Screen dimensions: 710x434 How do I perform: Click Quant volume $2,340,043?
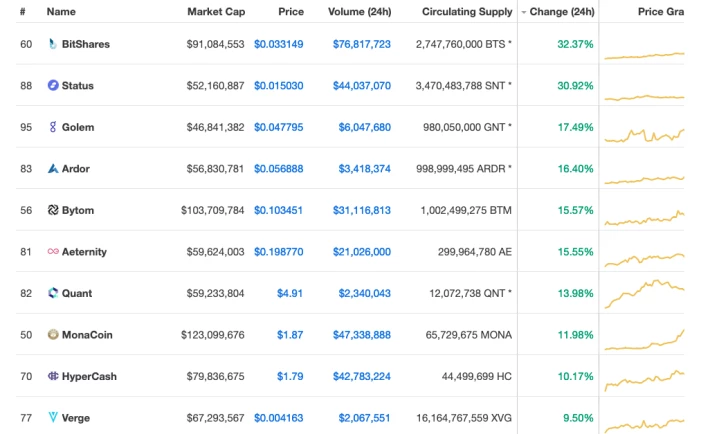tap(365, 293)
